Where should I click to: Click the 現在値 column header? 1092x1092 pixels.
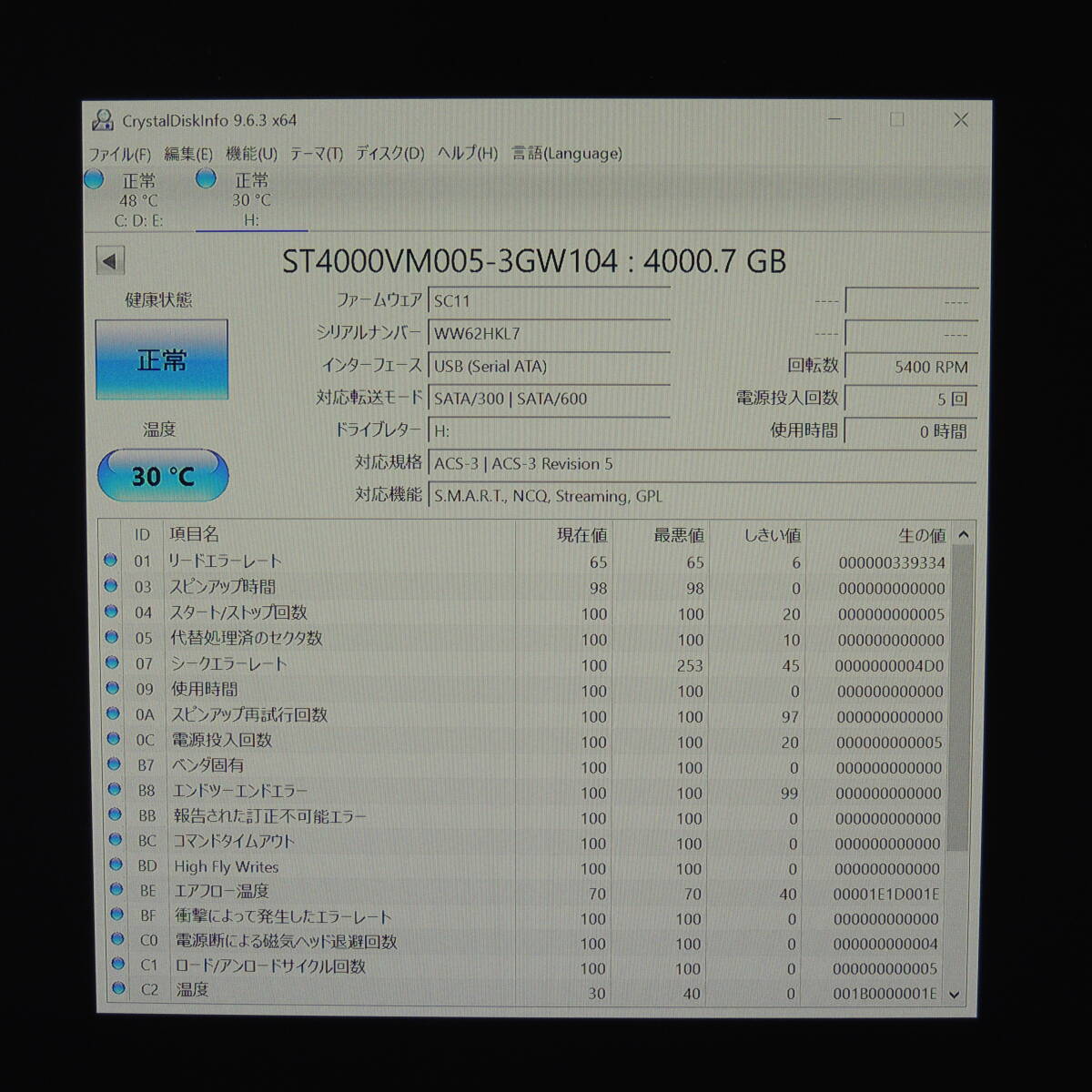(x=564, y=535)
